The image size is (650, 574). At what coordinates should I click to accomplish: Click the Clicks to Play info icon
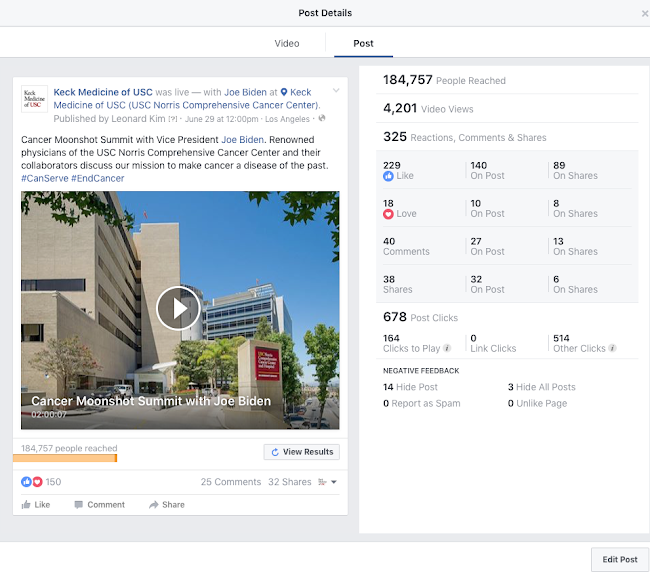[447, 348]
